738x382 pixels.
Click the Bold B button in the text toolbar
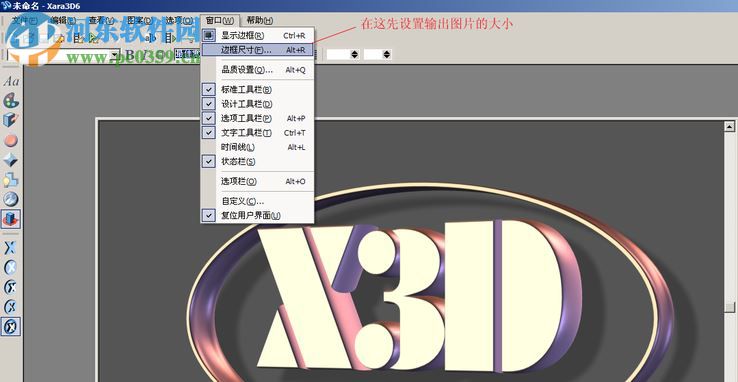[x=129, y=55]
